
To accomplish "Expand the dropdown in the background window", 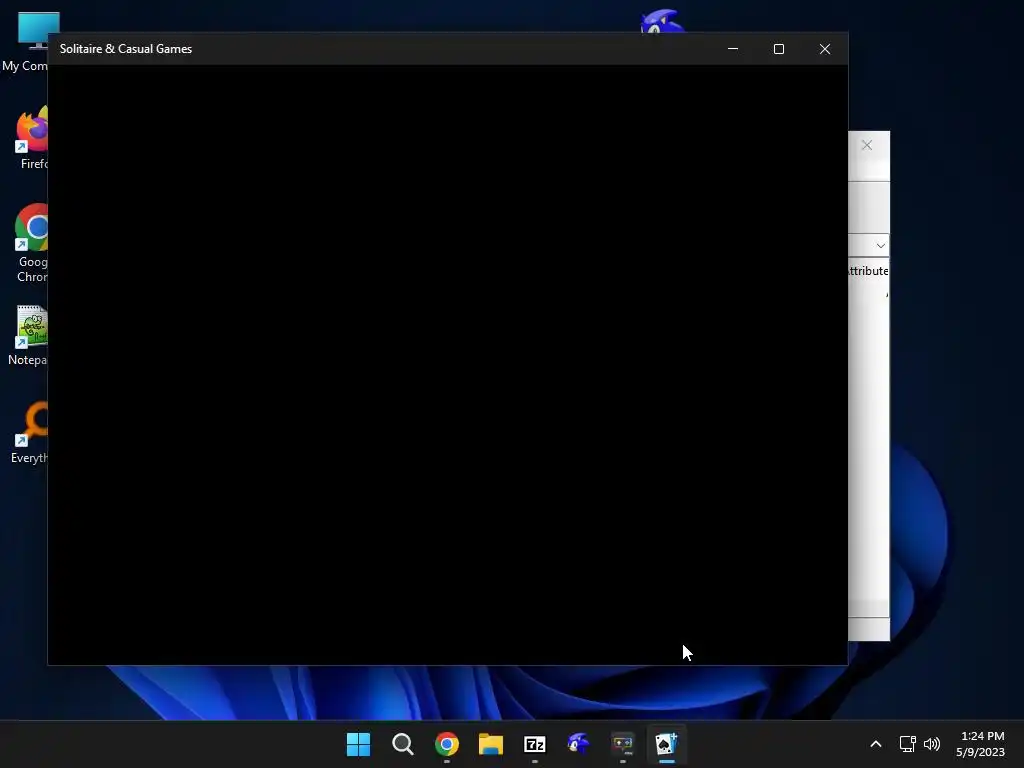I will (880, 246).
